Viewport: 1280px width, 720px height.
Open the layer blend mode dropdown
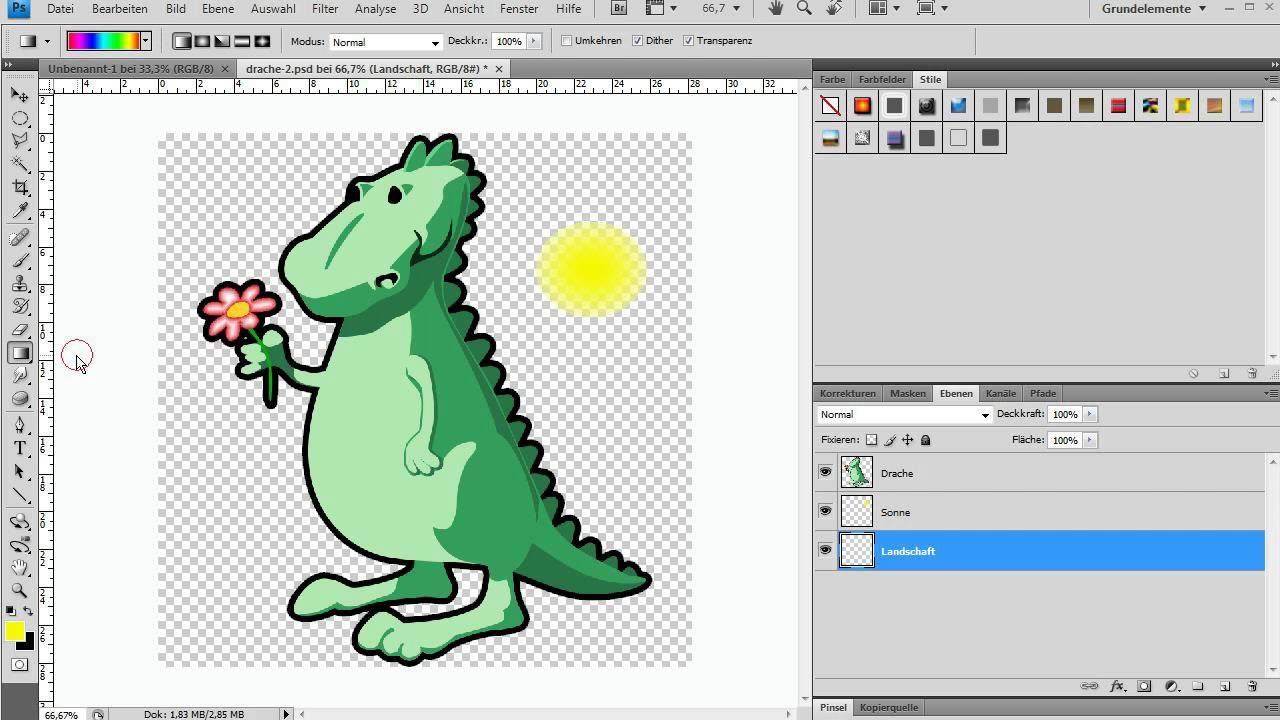point(904,414)
